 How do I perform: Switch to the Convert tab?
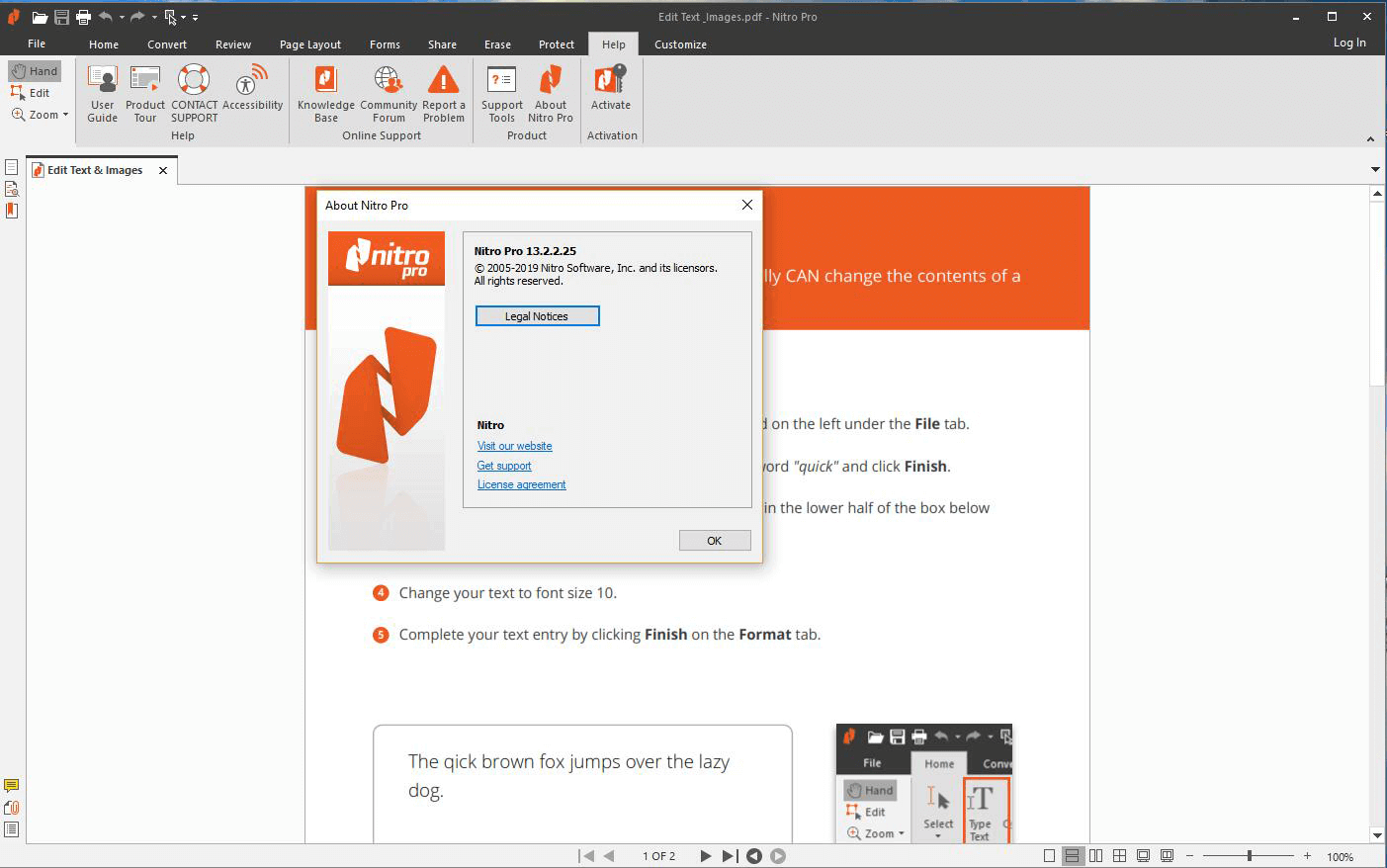[167, 44]
